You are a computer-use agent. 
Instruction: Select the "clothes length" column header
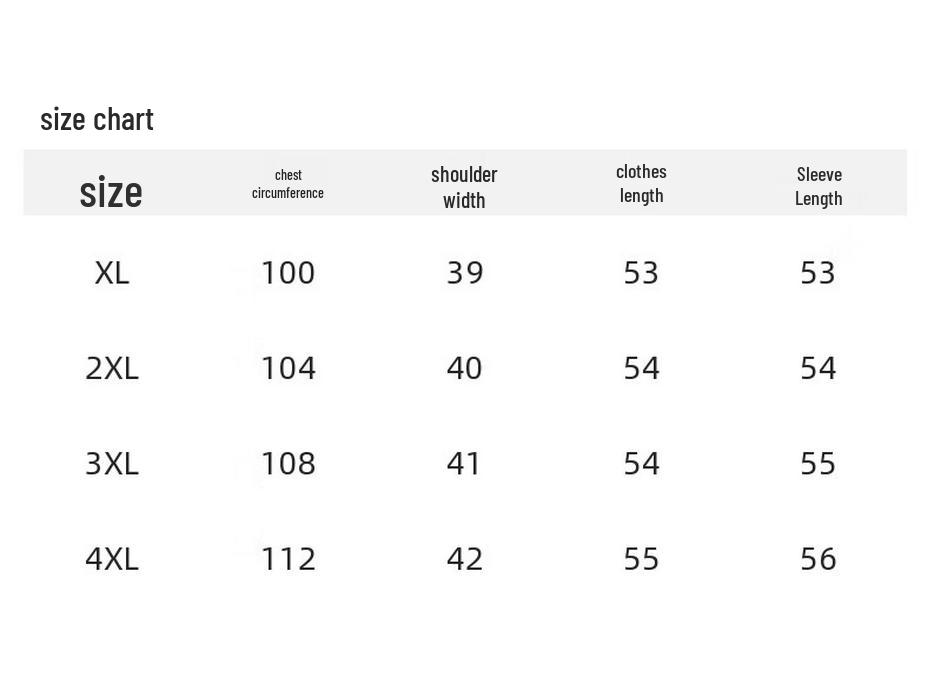(x=641, y=183)
